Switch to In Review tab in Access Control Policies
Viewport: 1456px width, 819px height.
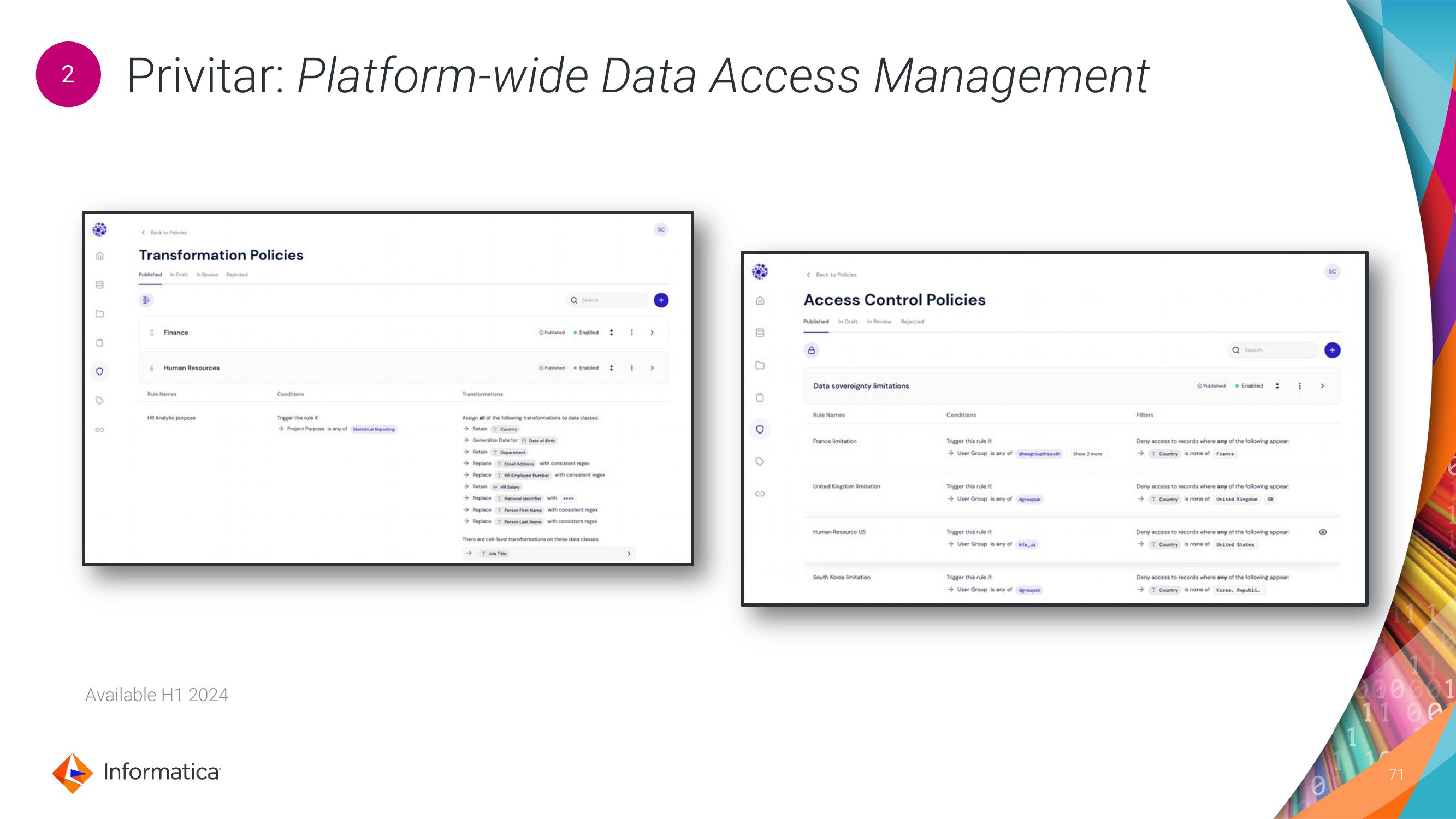click(879, 322)
